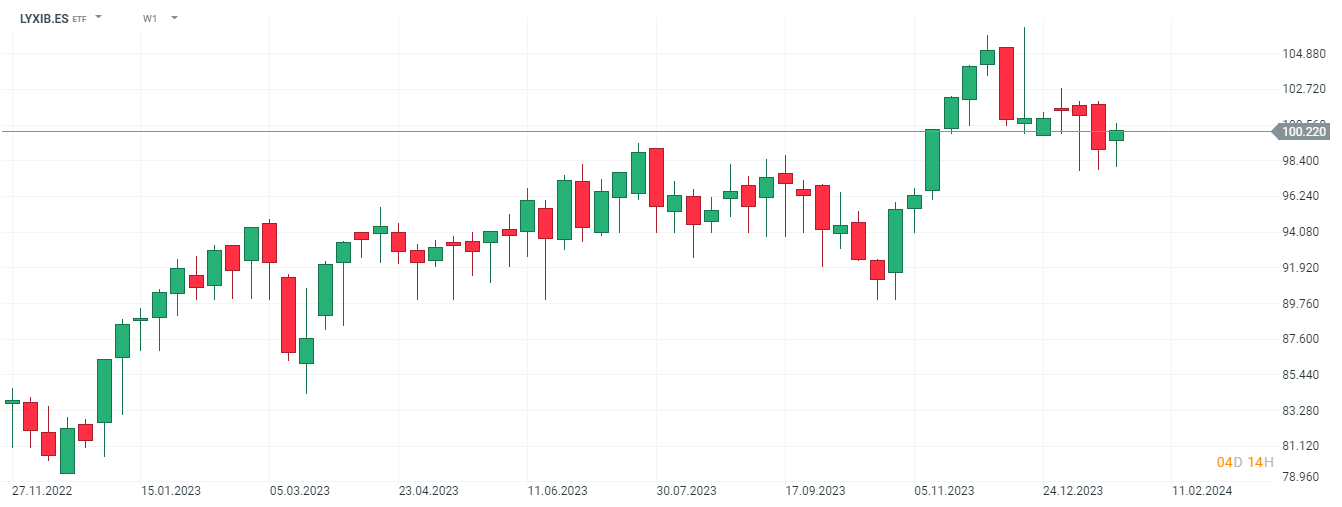Expand the W1 timeframe dropdown arrow

click(174, 18)
